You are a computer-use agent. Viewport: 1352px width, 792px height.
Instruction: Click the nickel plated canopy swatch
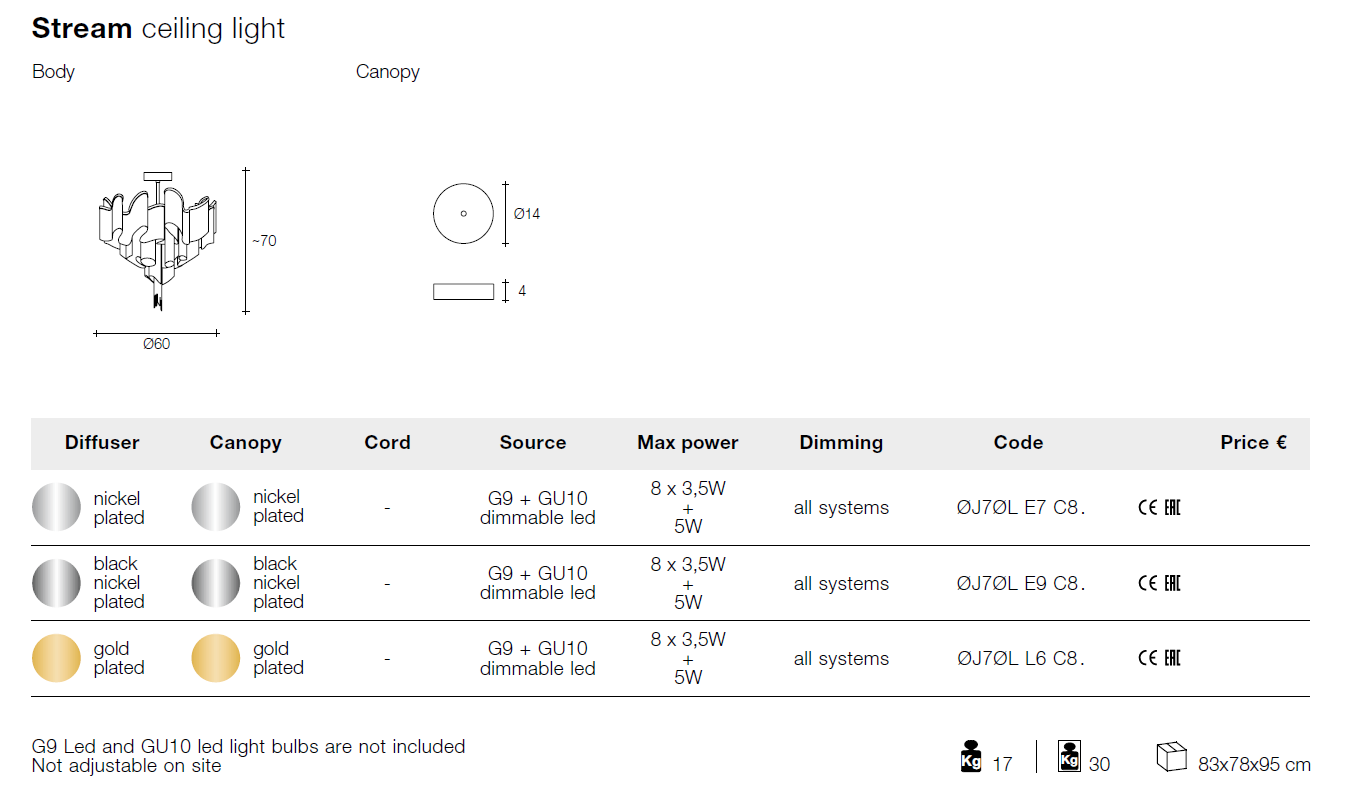216,507
